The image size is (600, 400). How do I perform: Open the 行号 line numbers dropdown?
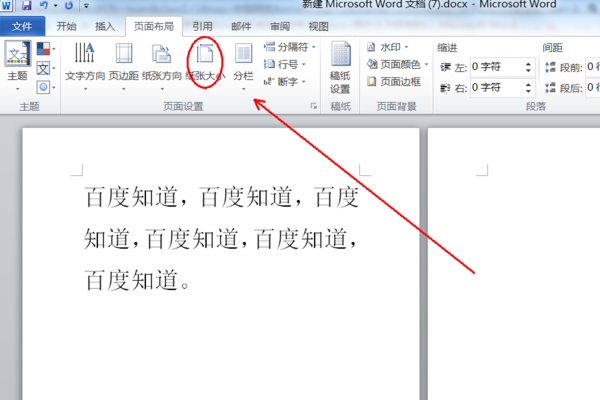(x=285, y=64)
